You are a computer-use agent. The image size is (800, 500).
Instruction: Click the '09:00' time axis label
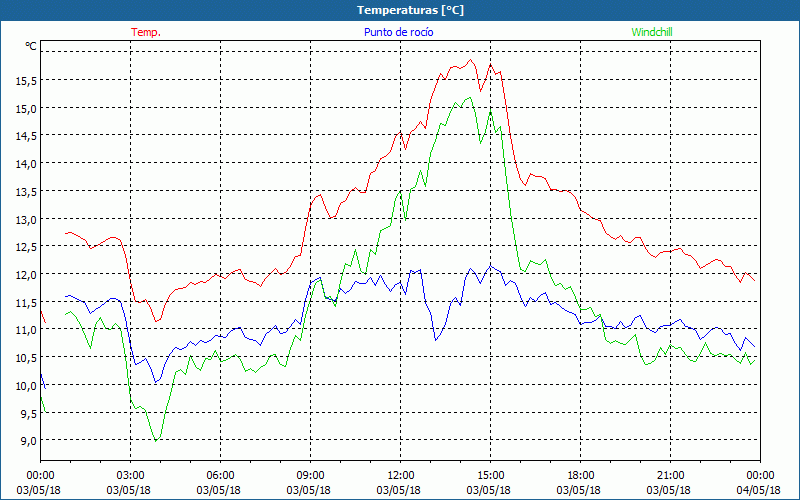click(310, 476)
